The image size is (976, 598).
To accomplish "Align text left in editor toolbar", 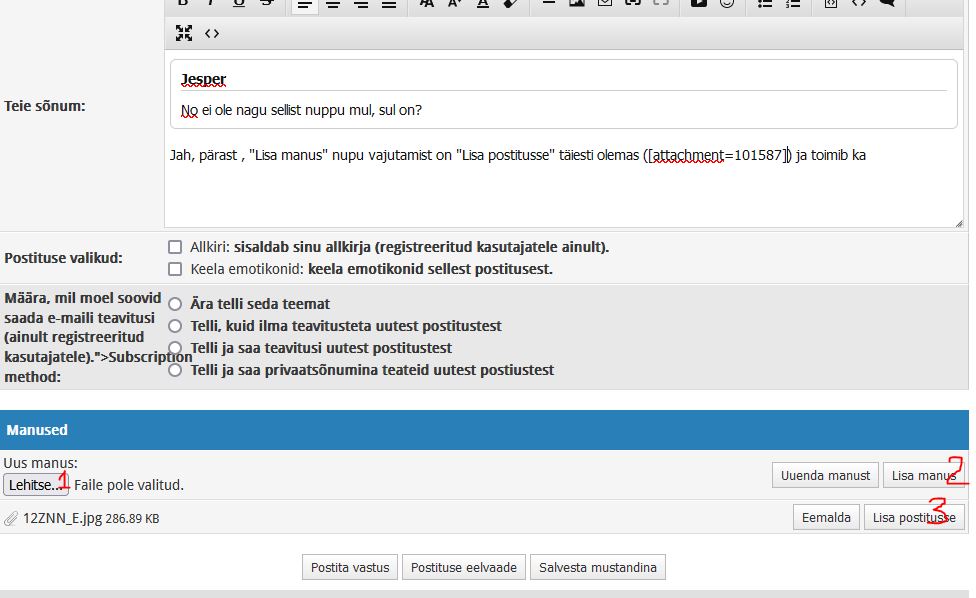I will click(305, 5).
